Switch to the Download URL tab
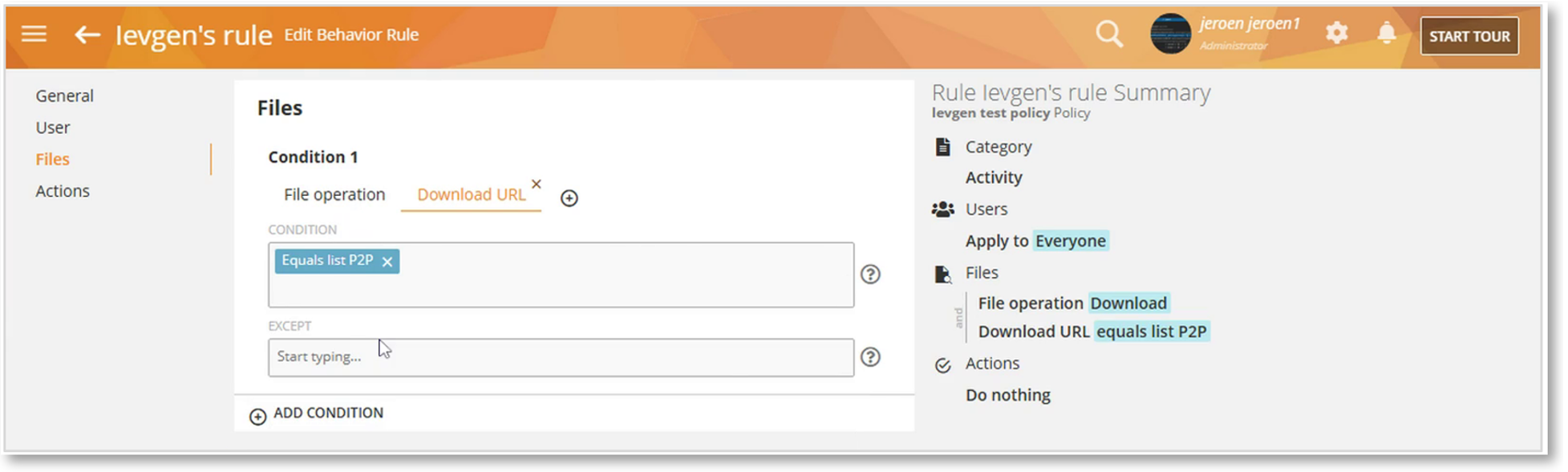 [471, 194]
